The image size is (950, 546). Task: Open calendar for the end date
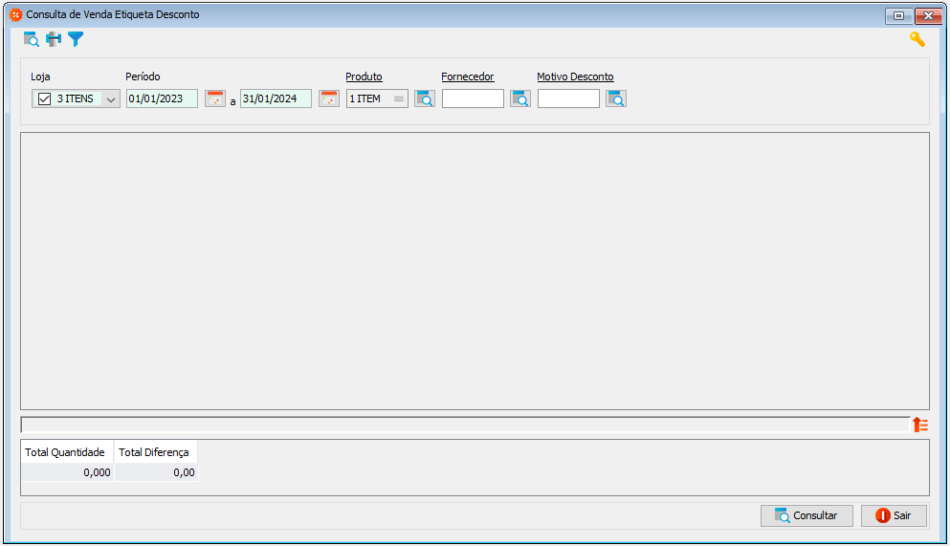pyautogui.click(x=329, y=99)
